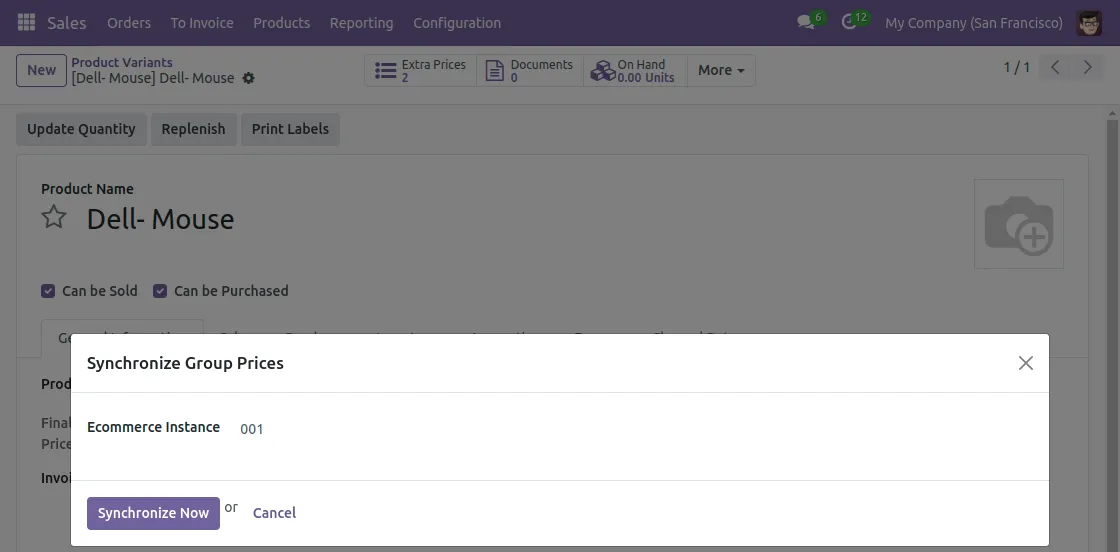Viewport: 1120px width, 552px height.
Task: Mark product as favorite with star
Action: click(x=54, y=217)
